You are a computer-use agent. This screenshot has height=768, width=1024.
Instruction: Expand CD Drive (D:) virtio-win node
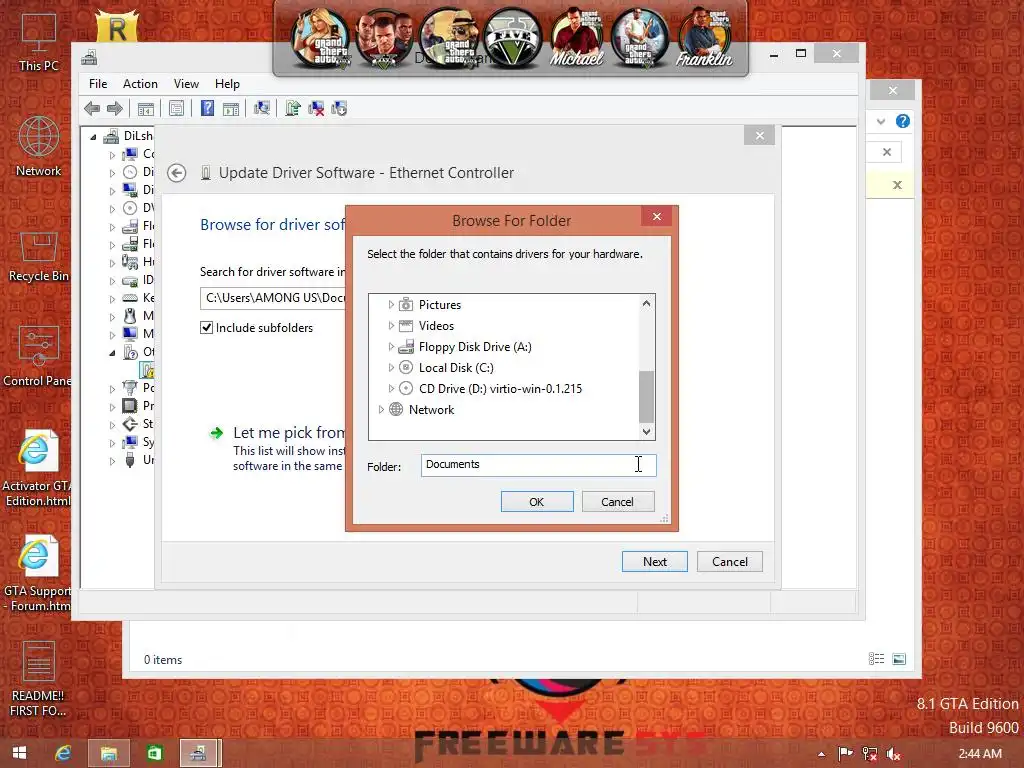coord(391,389)
